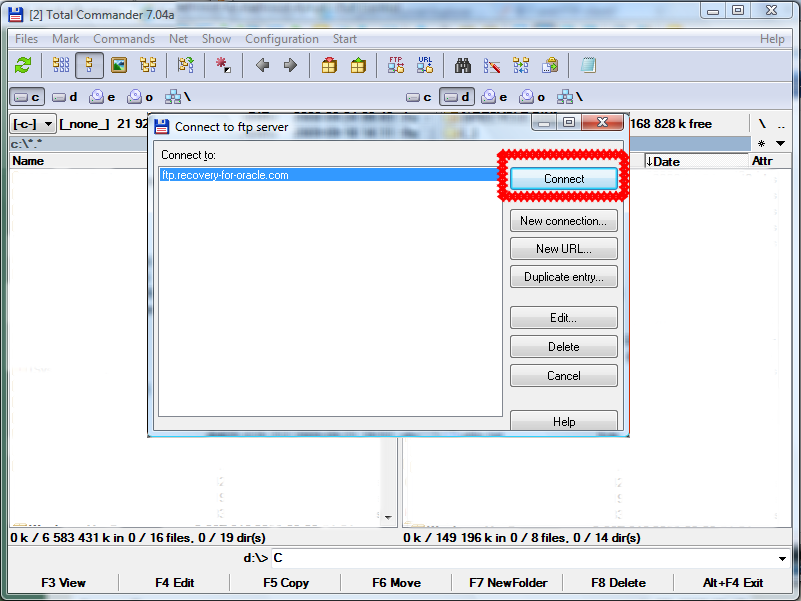This screenshot has height=601, width=801.
Task: Click the Go back arrow icon
Action: coord(262,66)
